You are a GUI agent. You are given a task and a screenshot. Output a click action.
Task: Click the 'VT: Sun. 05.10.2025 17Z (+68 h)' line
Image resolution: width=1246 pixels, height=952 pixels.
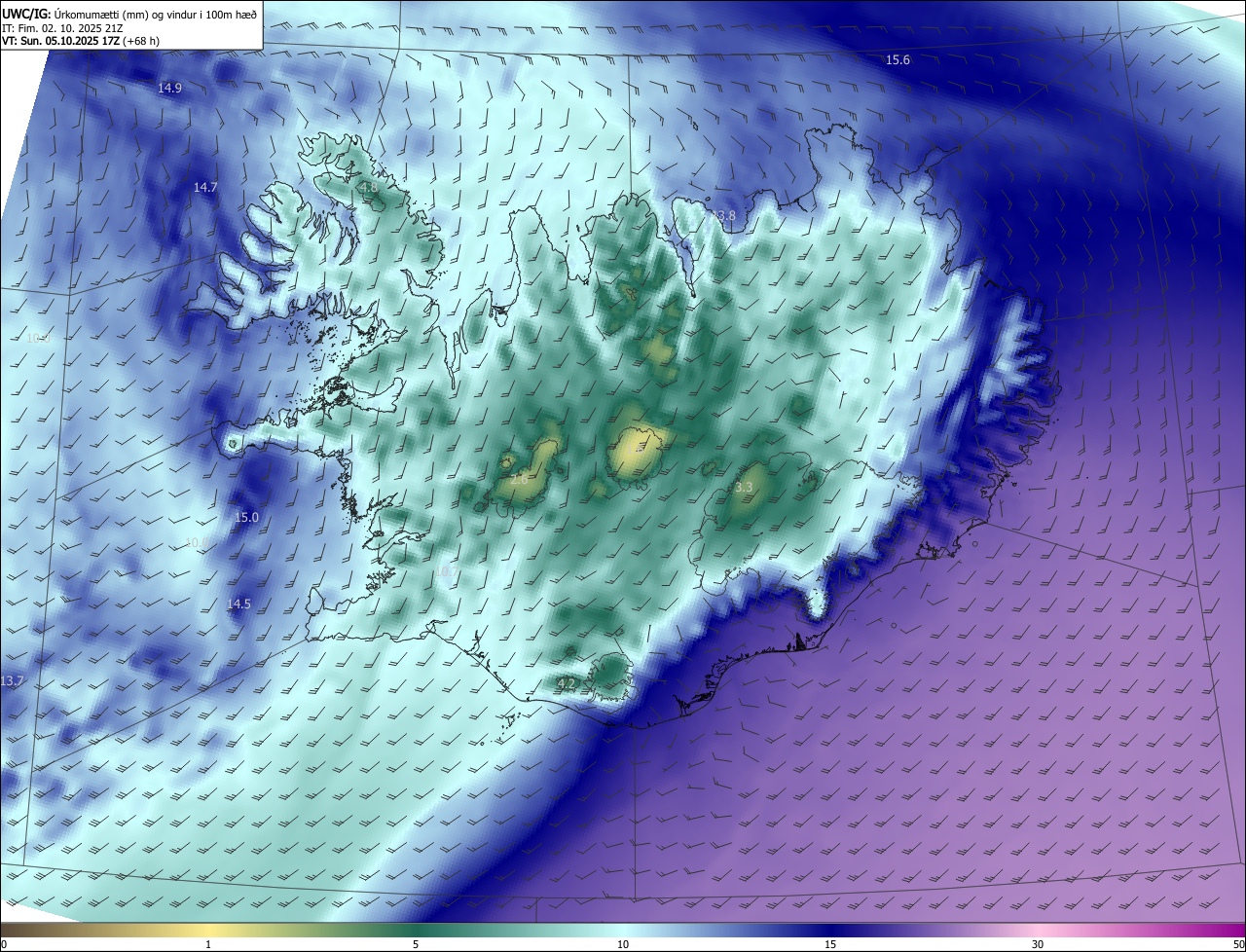[x=81, y=41]
